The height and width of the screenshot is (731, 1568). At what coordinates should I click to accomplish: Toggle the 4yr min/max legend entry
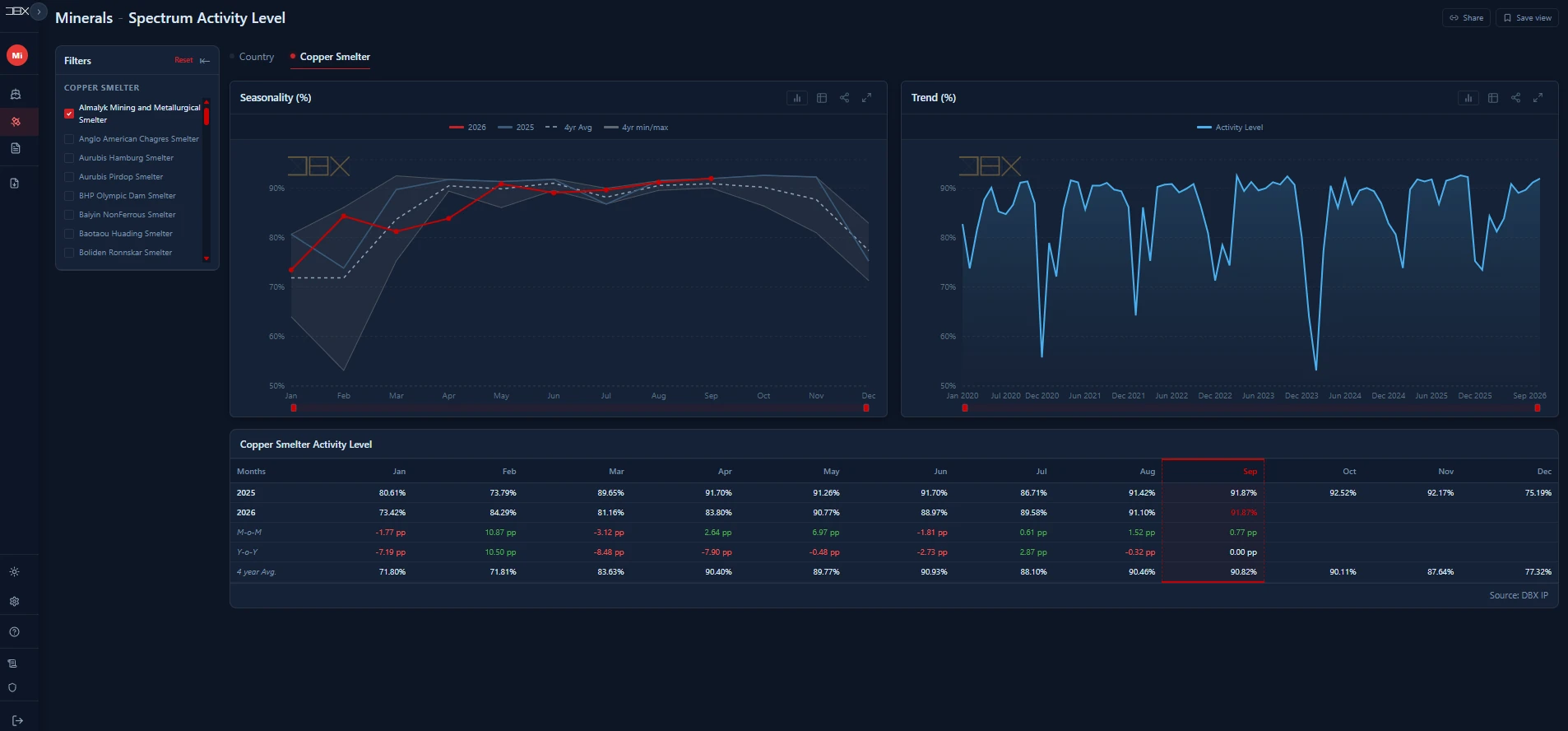[636, 128]
